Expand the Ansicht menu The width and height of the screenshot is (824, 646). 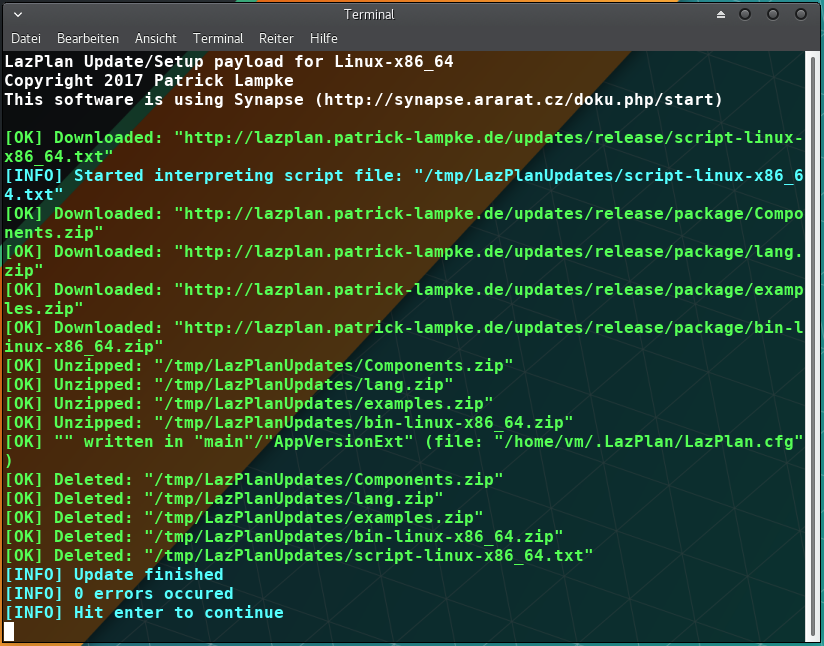tap(156, 38)
